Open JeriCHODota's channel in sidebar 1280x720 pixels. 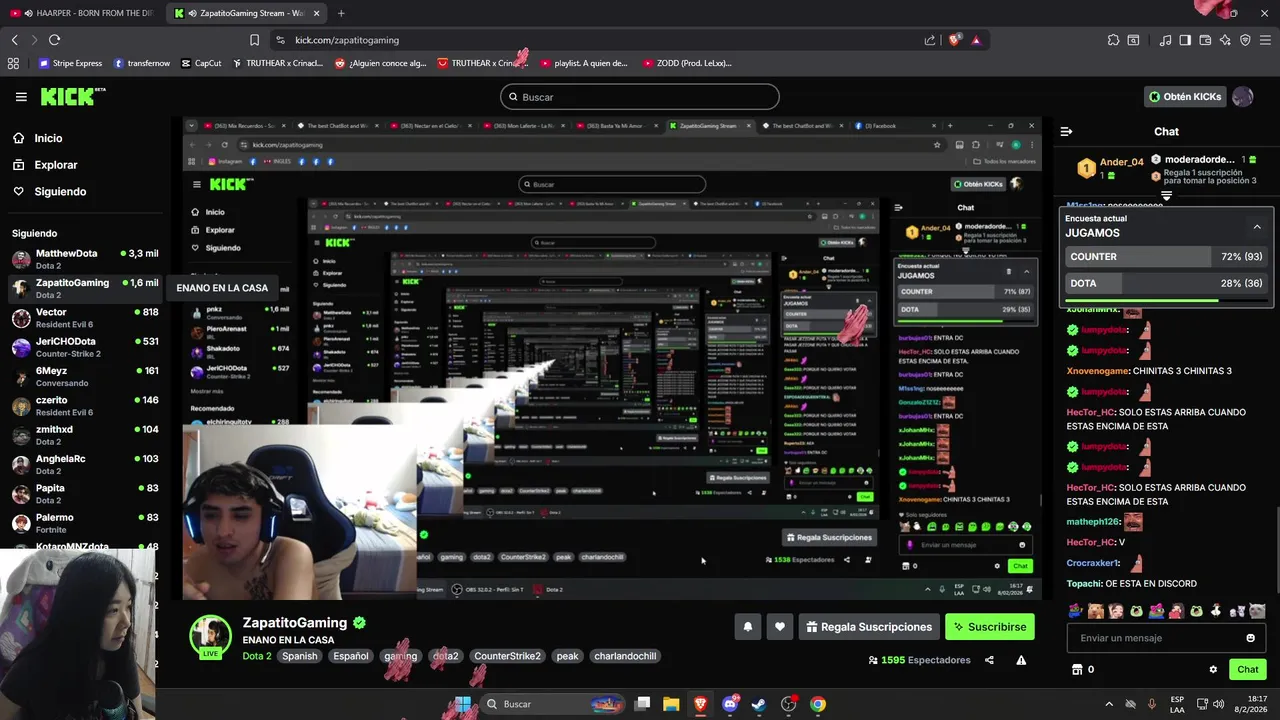[x=85, y=346]
